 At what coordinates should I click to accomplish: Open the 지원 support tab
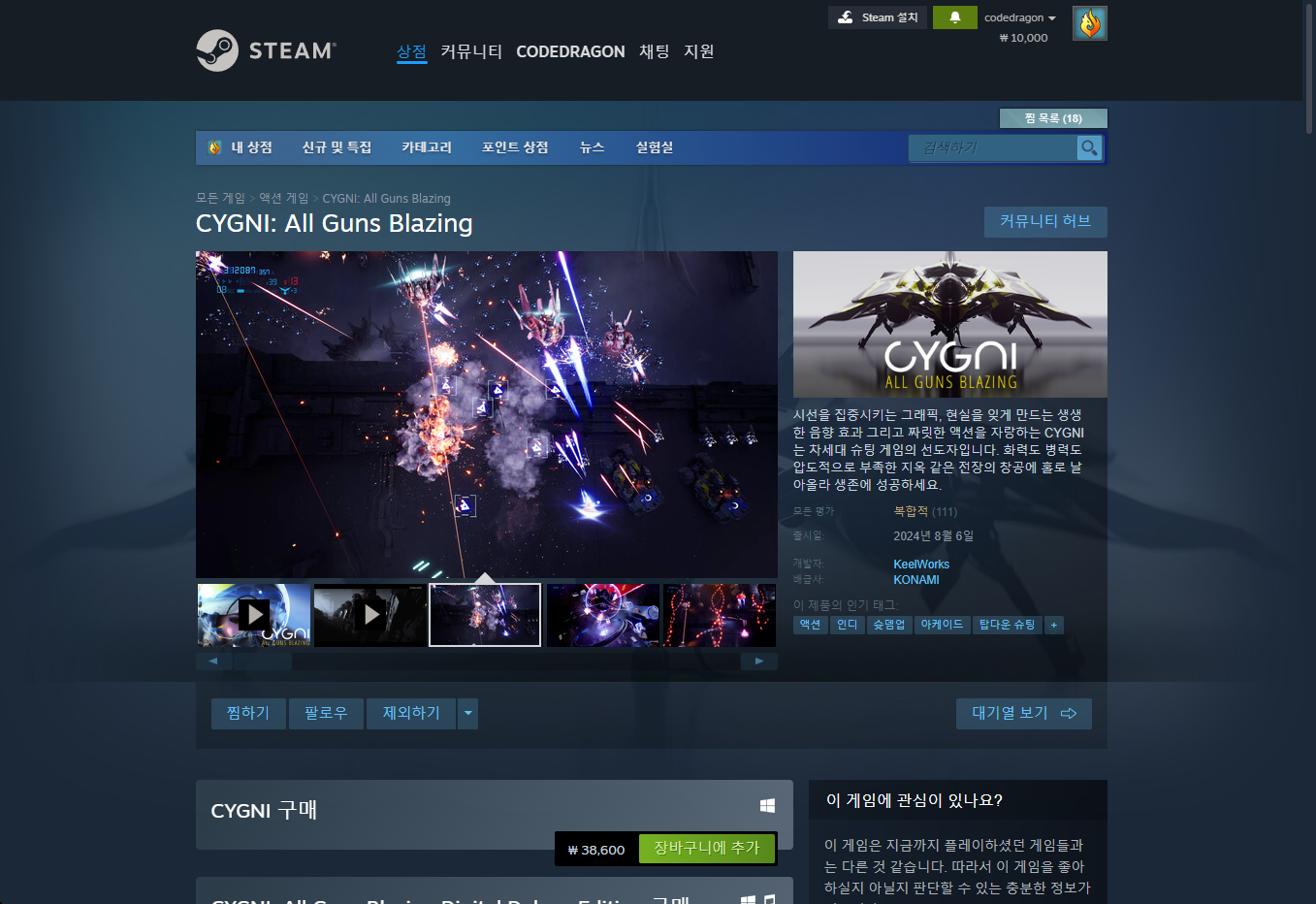pos(699,51)
